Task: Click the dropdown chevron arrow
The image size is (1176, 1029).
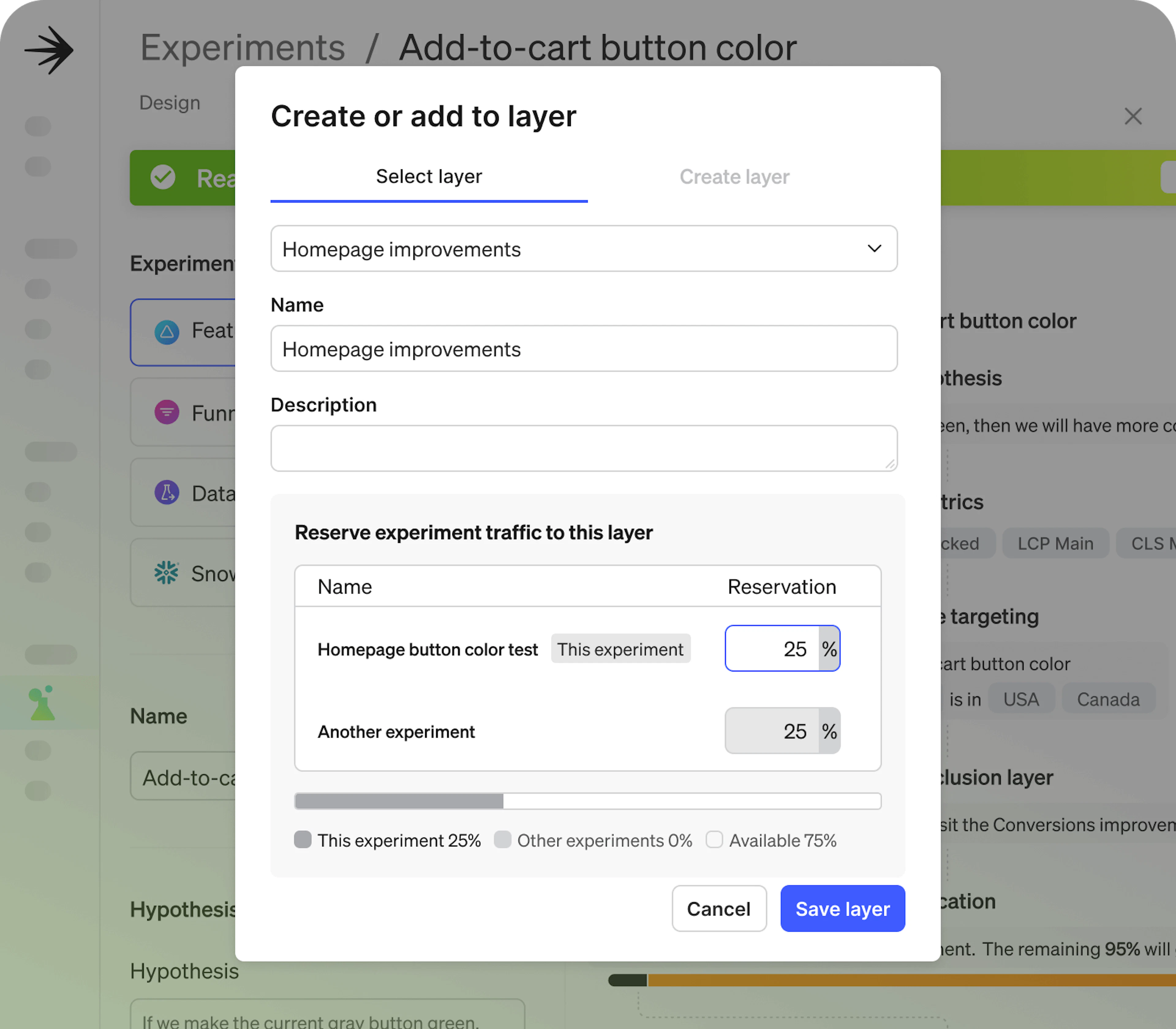Action: (x=874, y=249)
